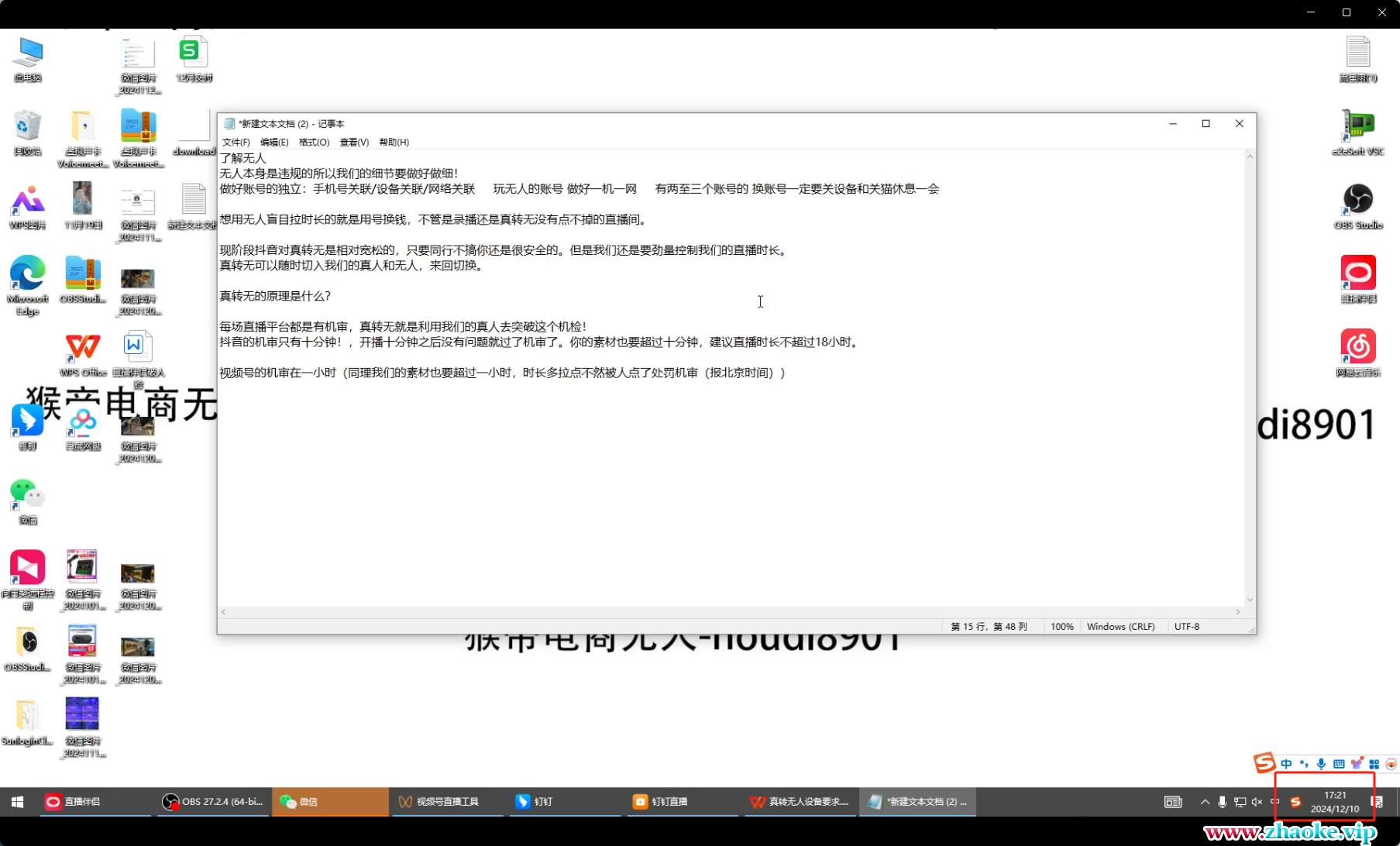Toggle the Sogou voice input microphone

coord(1321,764)
